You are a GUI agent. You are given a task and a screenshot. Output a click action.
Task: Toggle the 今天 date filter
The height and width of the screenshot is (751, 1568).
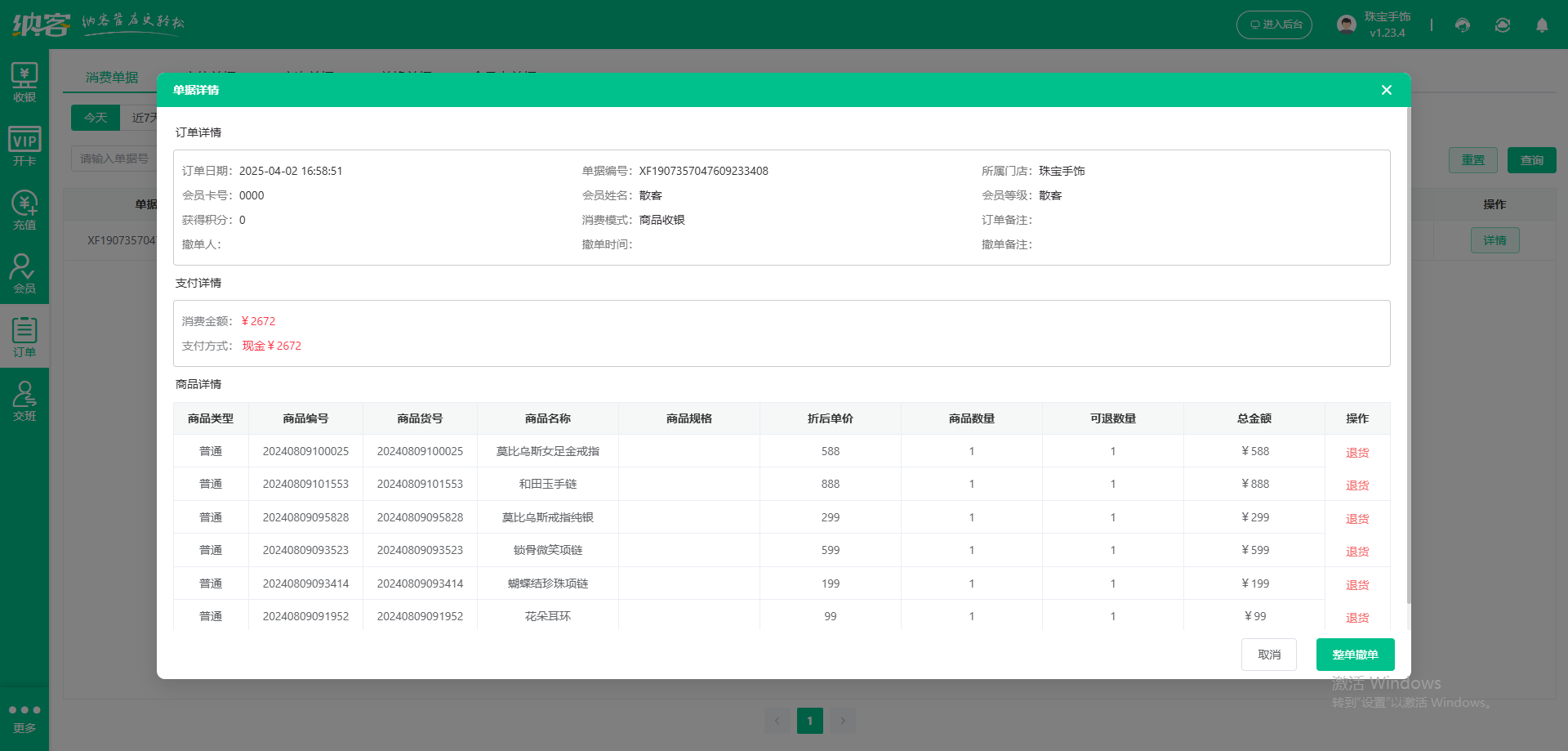point(96,117)
